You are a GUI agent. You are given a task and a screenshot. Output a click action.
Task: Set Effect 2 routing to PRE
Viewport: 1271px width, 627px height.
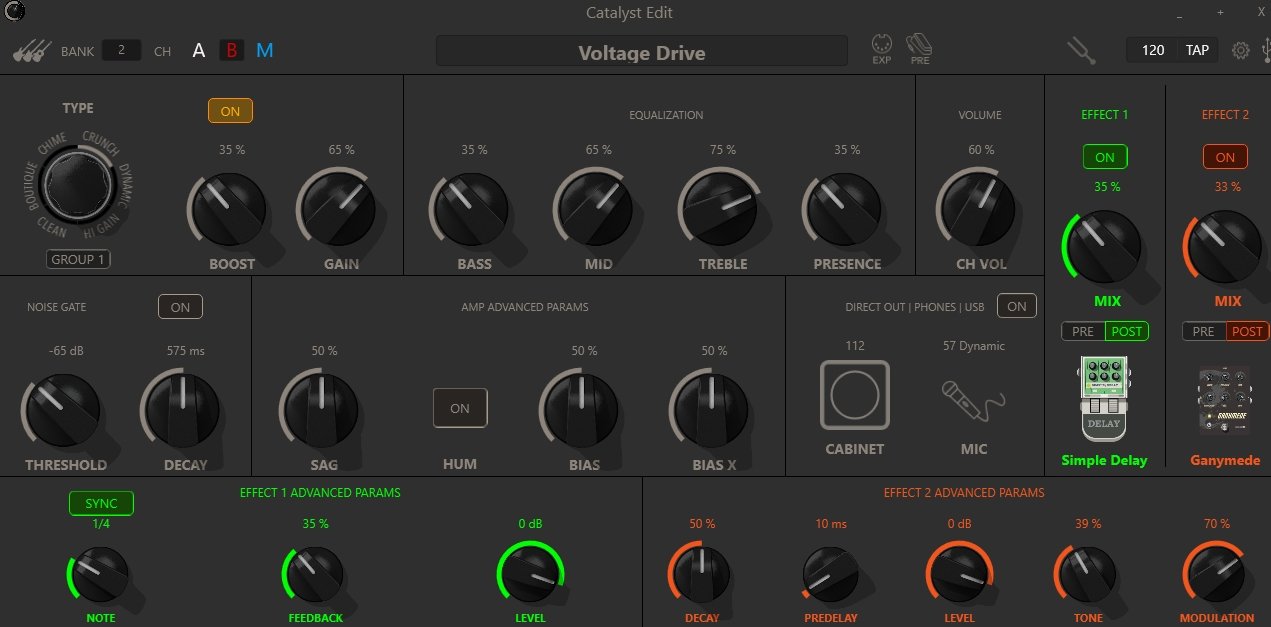pyautogui.click(x=1204, y=331)
